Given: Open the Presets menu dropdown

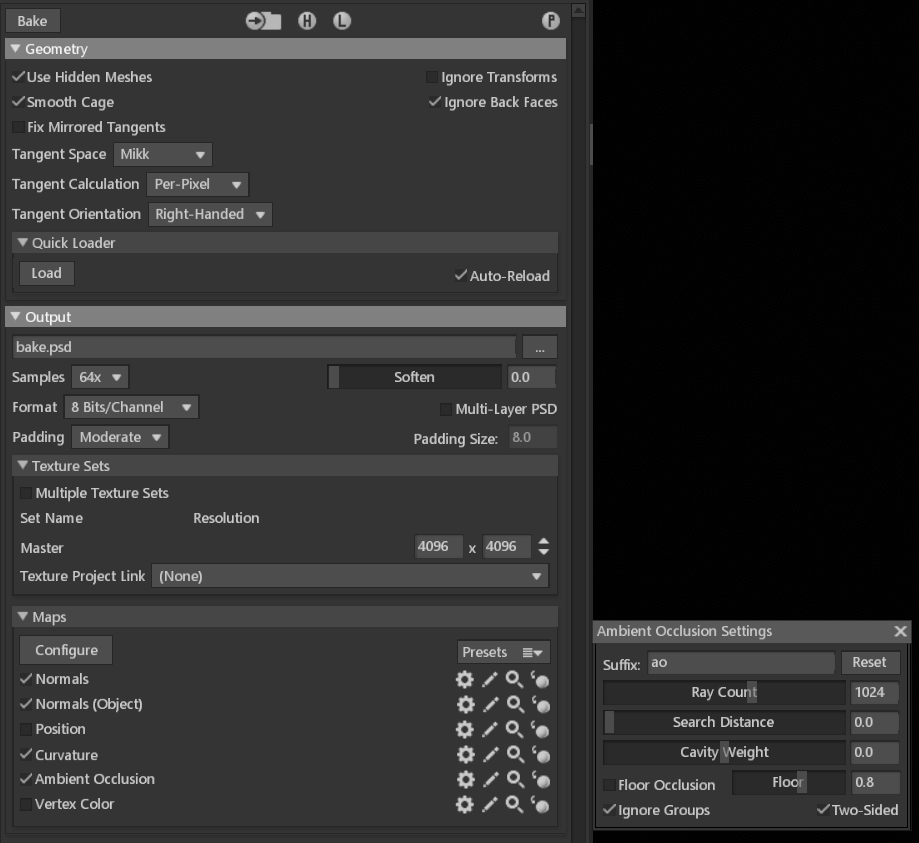Looking at the screenshot, I should coord(504,652).
